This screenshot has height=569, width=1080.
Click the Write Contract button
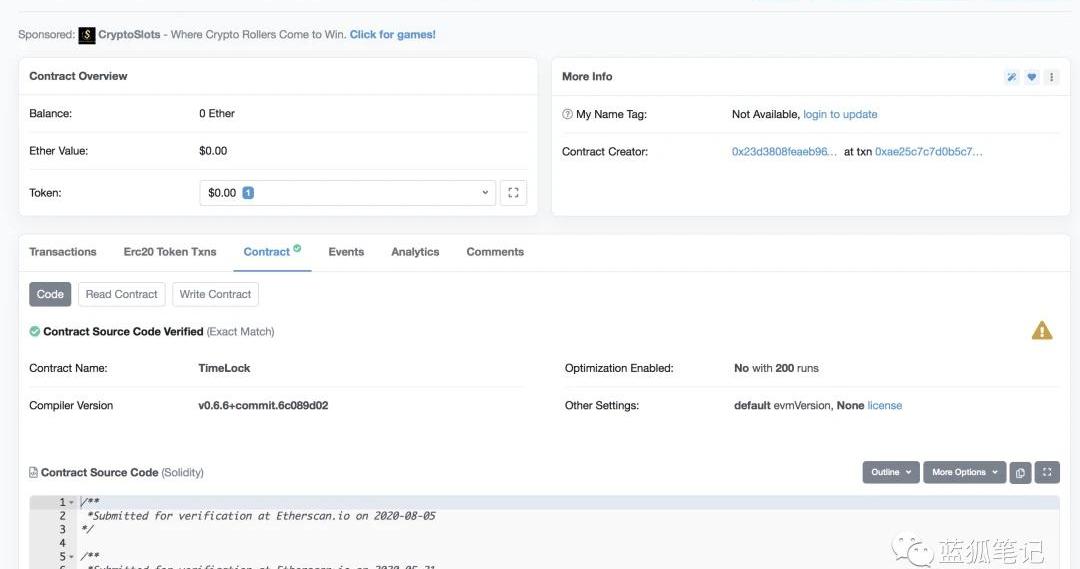(215, 294)
